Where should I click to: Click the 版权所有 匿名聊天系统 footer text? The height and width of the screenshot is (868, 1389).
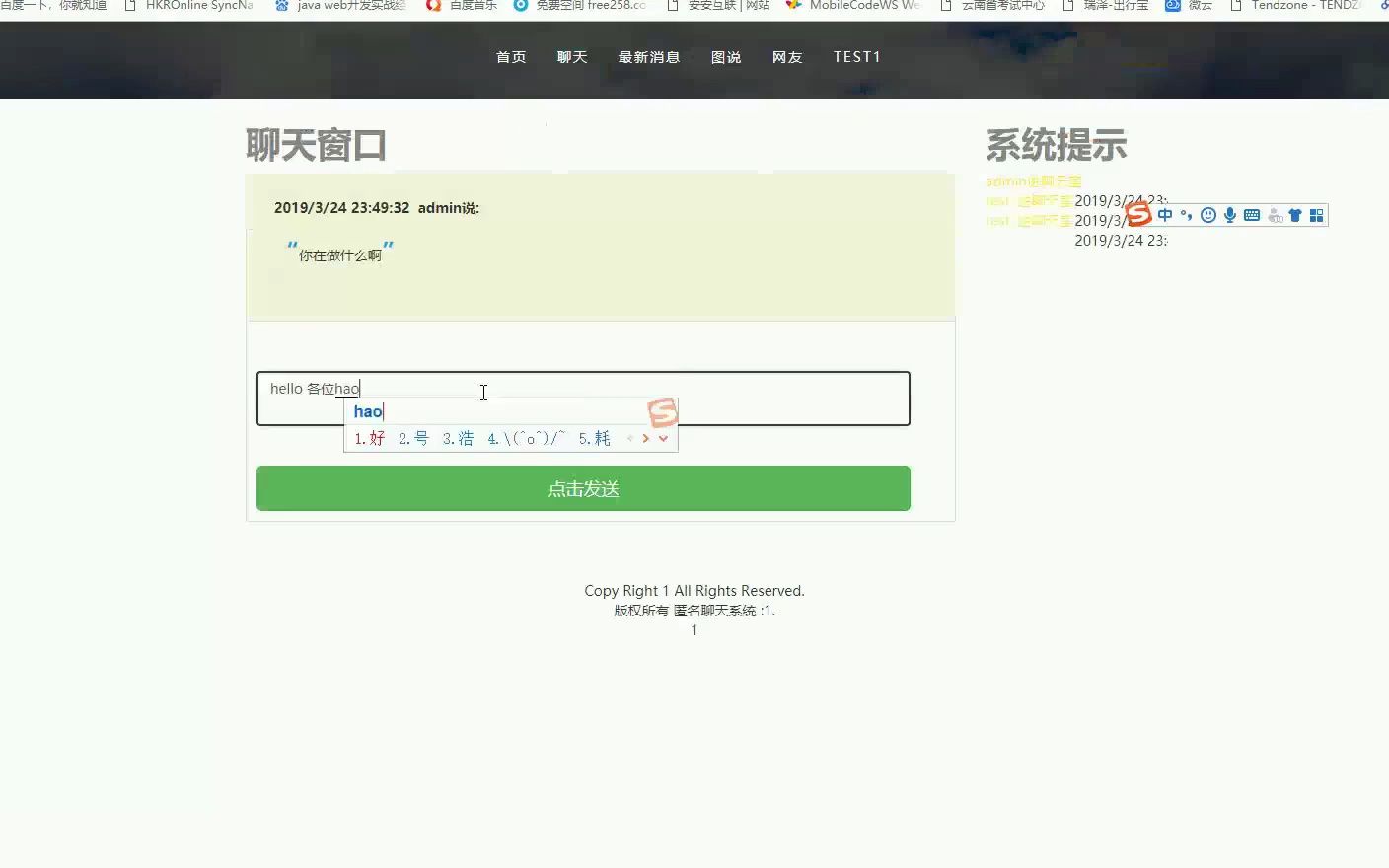coord(694,611)
